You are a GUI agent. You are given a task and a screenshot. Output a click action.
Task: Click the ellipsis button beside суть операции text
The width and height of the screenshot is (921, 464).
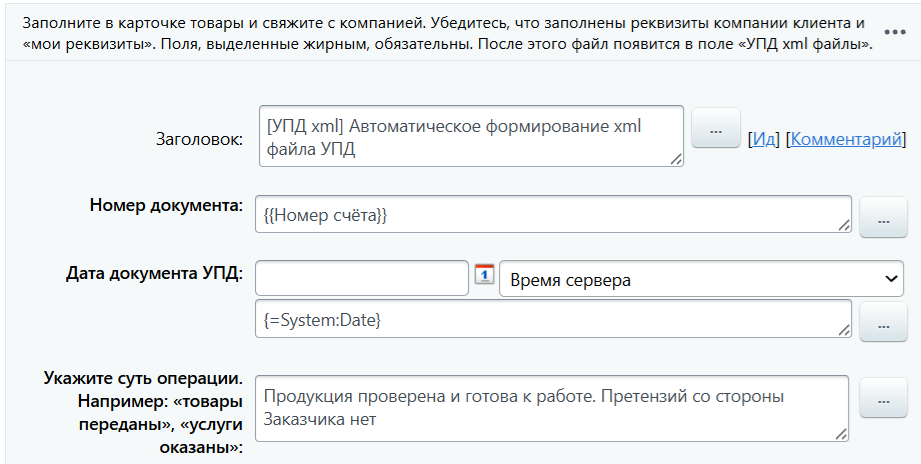[x=883, y=398]
